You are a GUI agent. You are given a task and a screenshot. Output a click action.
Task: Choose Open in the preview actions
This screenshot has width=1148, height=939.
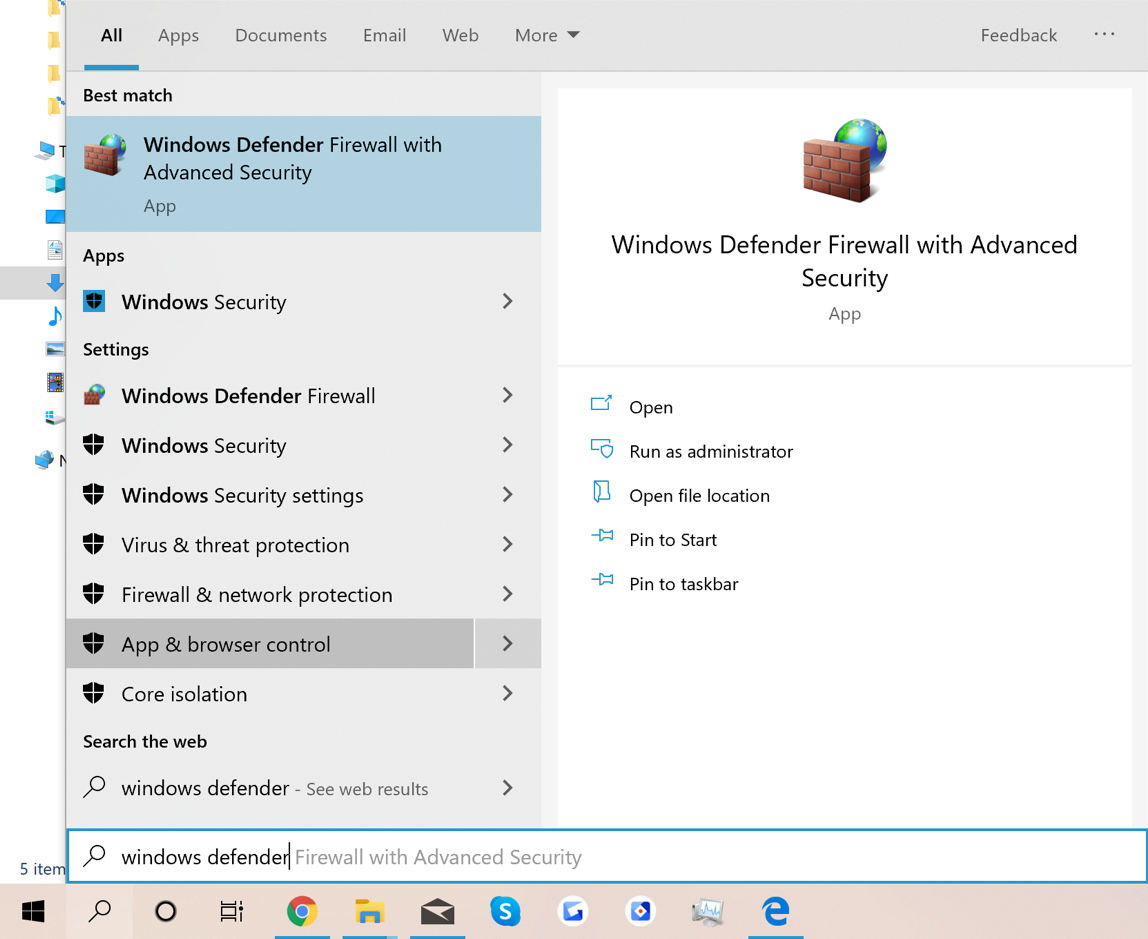pyautogui.click(x=651, y=407)
